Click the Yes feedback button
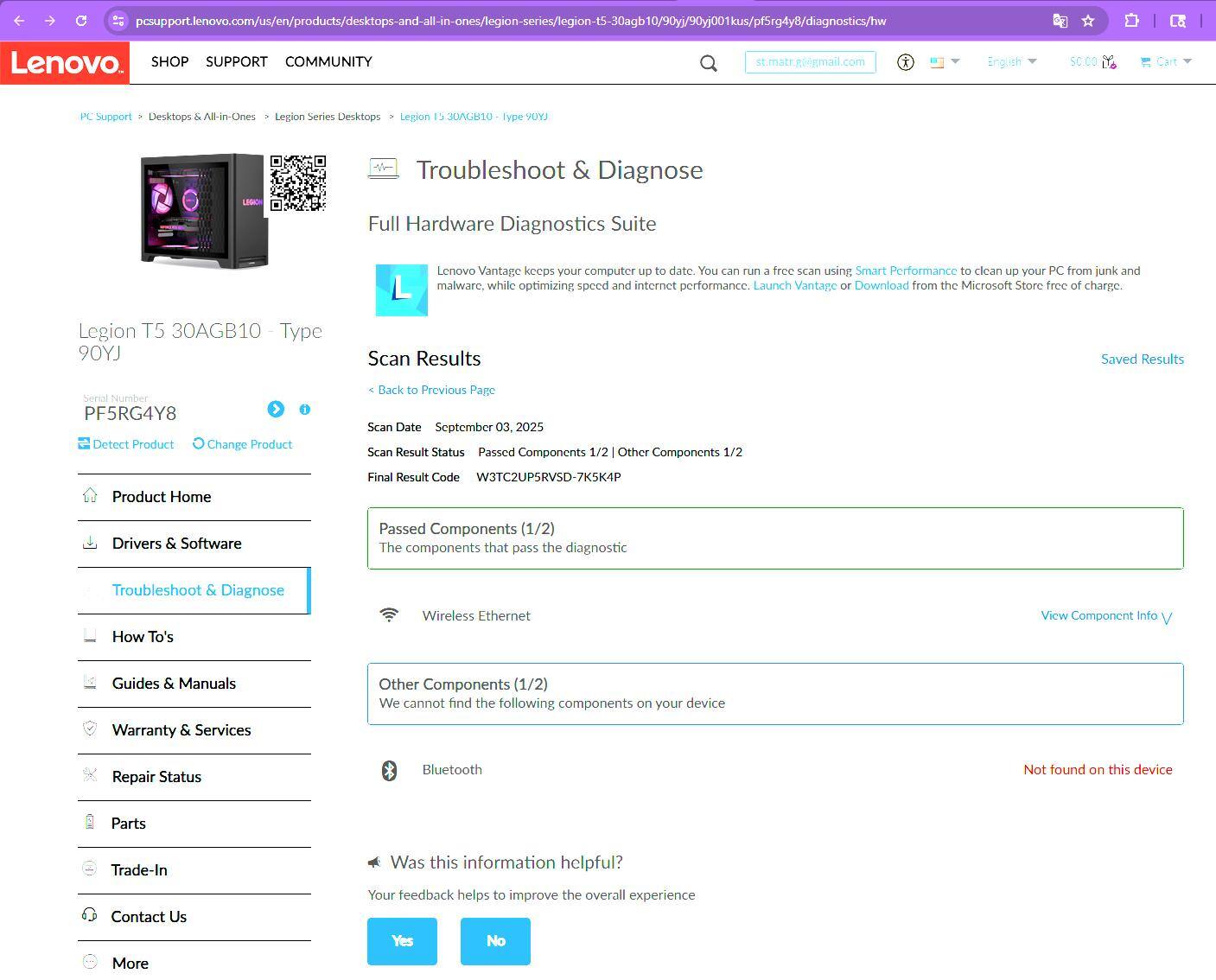This screenshot has height=980, width=1216. [x=402, y=941]
